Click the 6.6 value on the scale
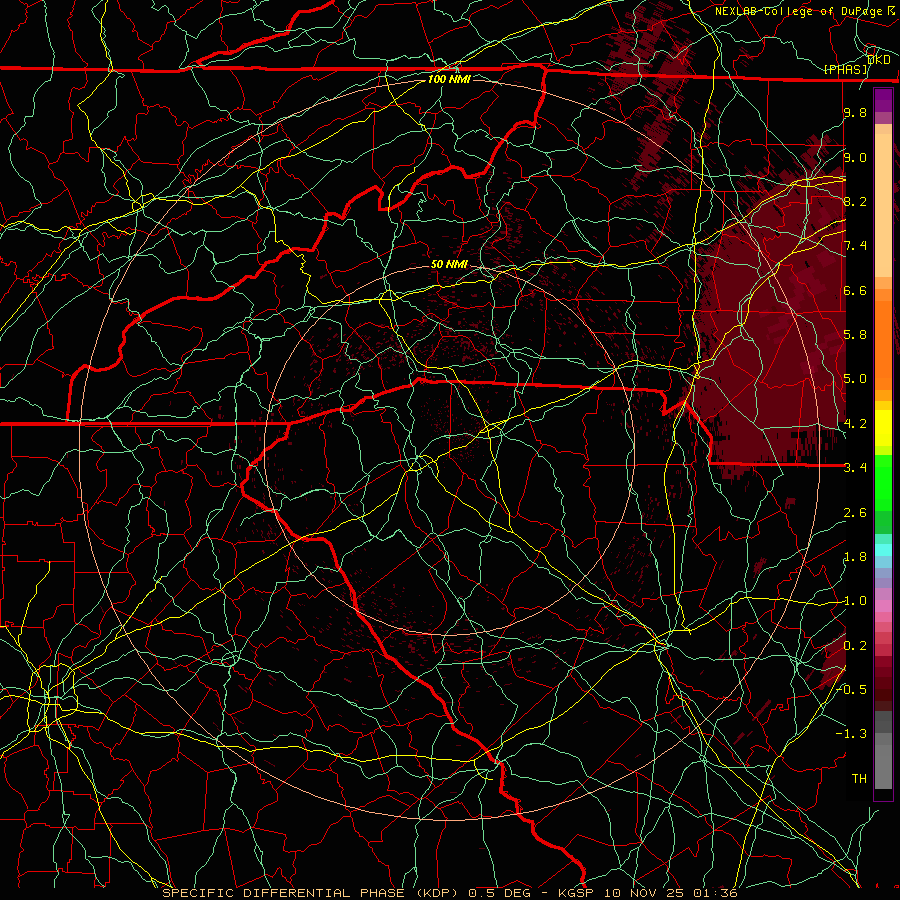900x900 pixels. point(855,290)
